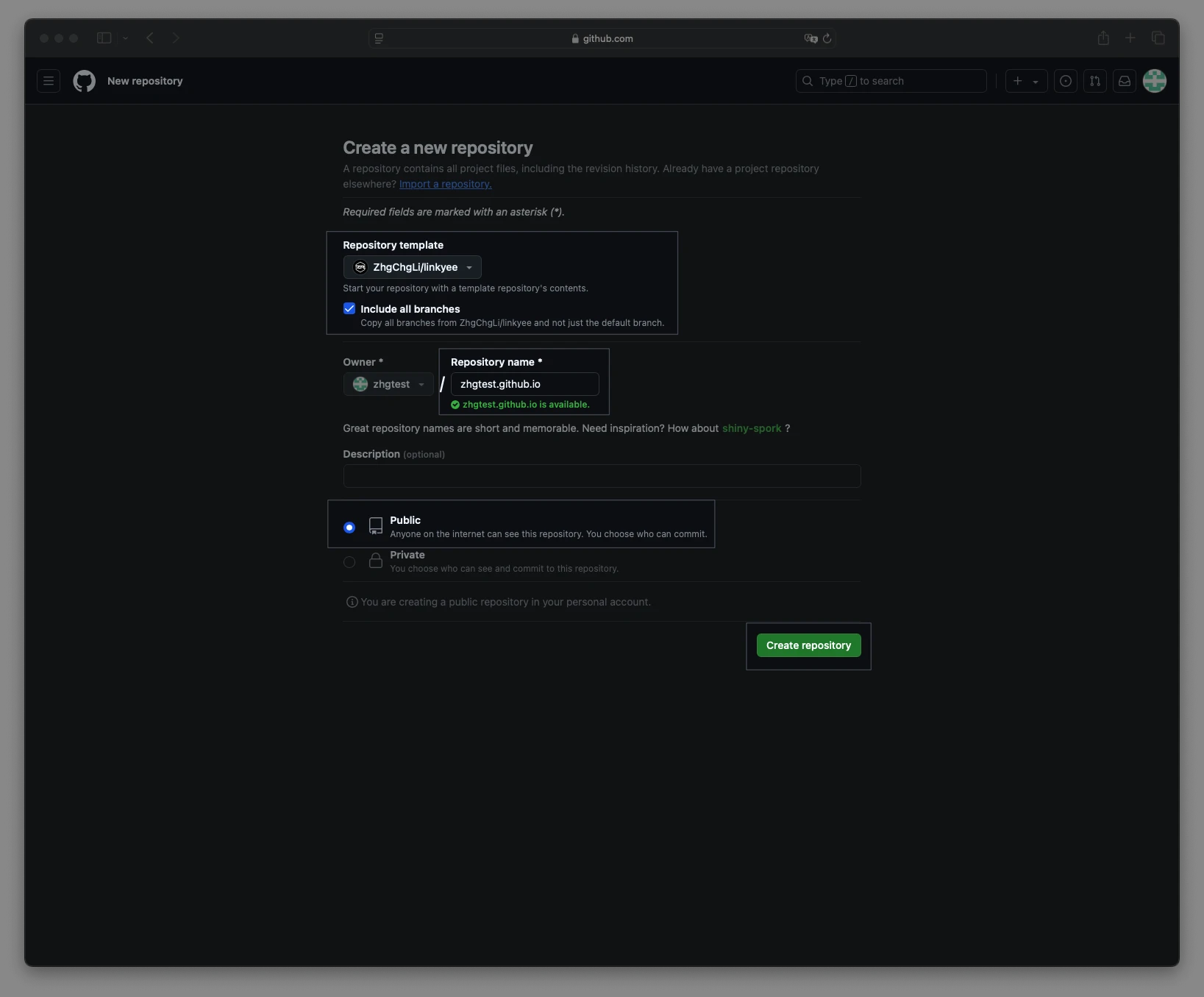The width and height of the screenshot is (1204, 997).
Task: Uncheck 'Include all branches' checkbox
Action: point(349,309)
